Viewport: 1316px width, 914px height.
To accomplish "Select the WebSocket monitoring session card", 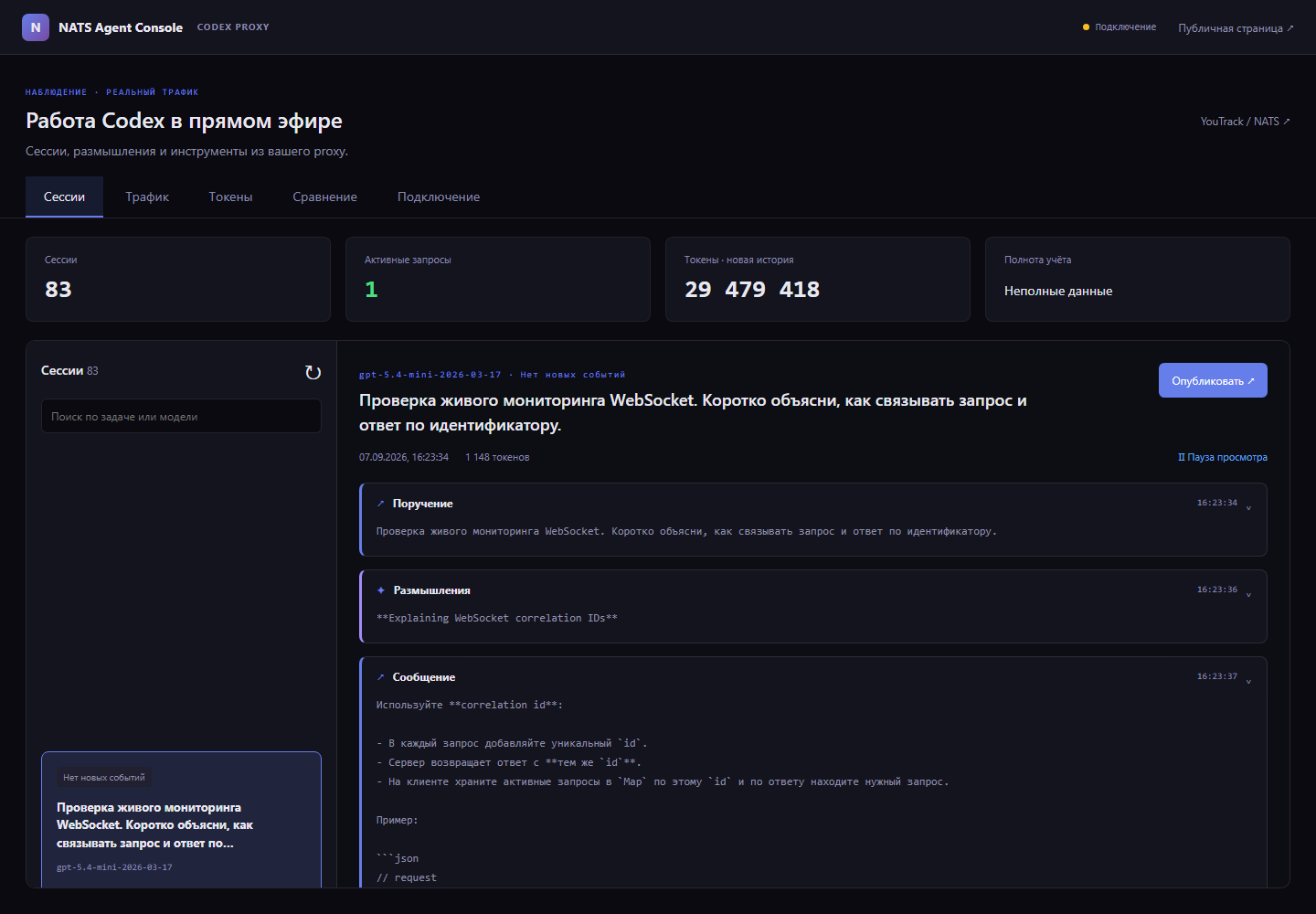I will pos(181,820).
